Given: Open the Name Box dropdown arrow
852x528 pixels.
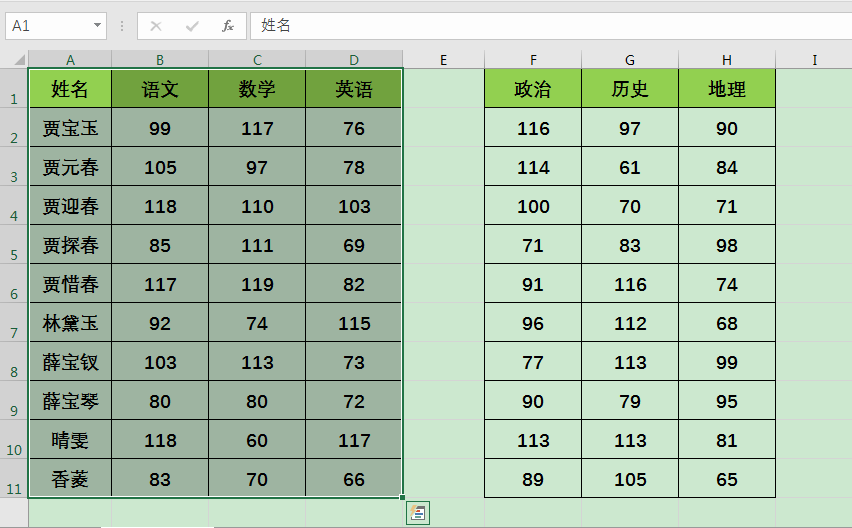Looking at the screenshot, I should pos(97,25).
